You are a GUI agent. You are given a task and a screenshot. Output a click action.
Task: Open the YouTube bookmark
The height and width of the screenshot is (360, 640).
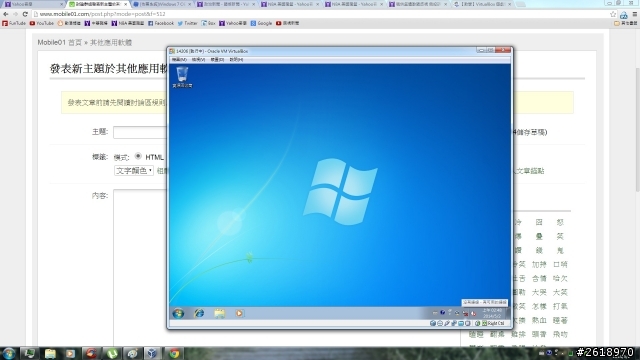42,23
